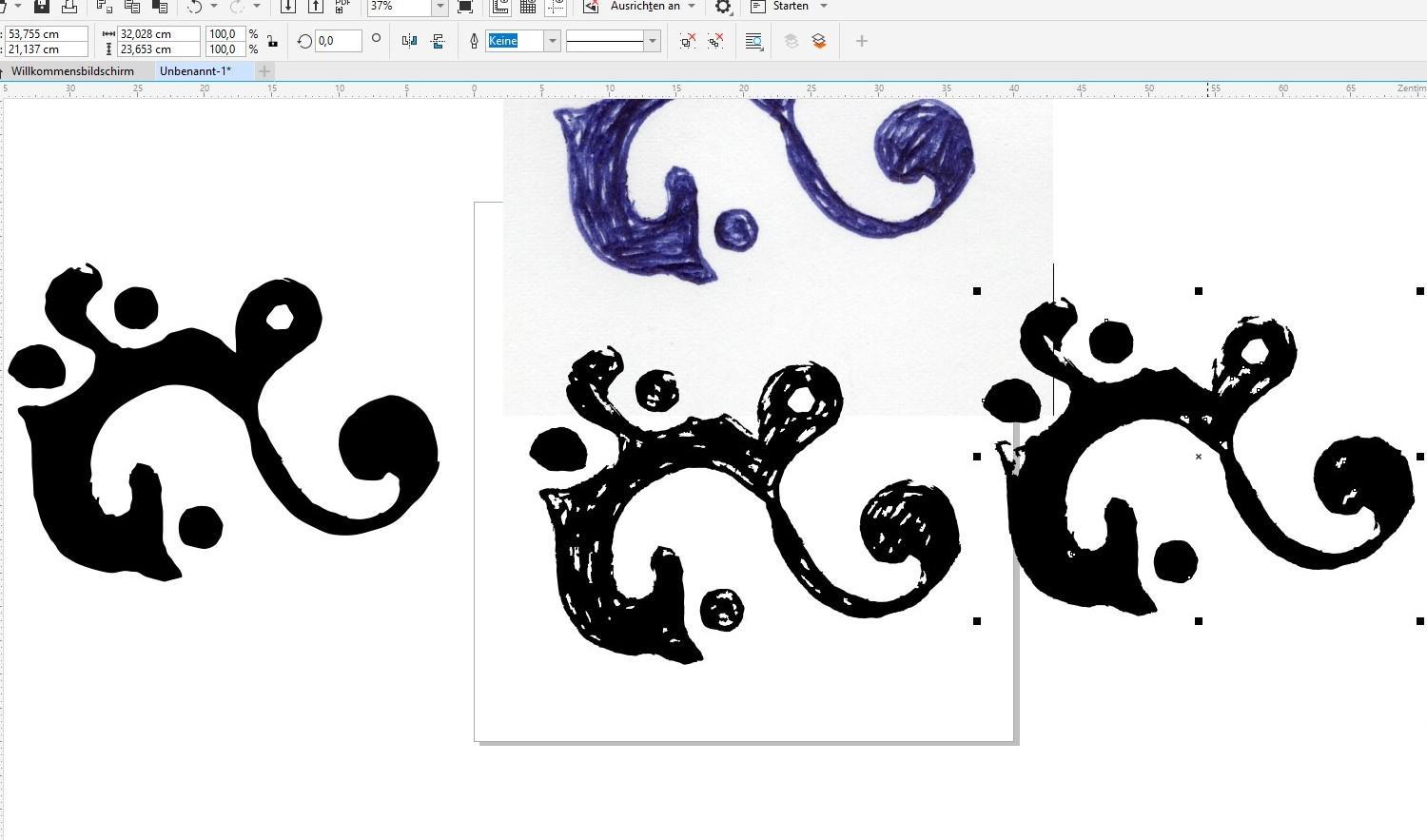Add a new document with plus tab

pyautogui.click(x=264, y=71)
